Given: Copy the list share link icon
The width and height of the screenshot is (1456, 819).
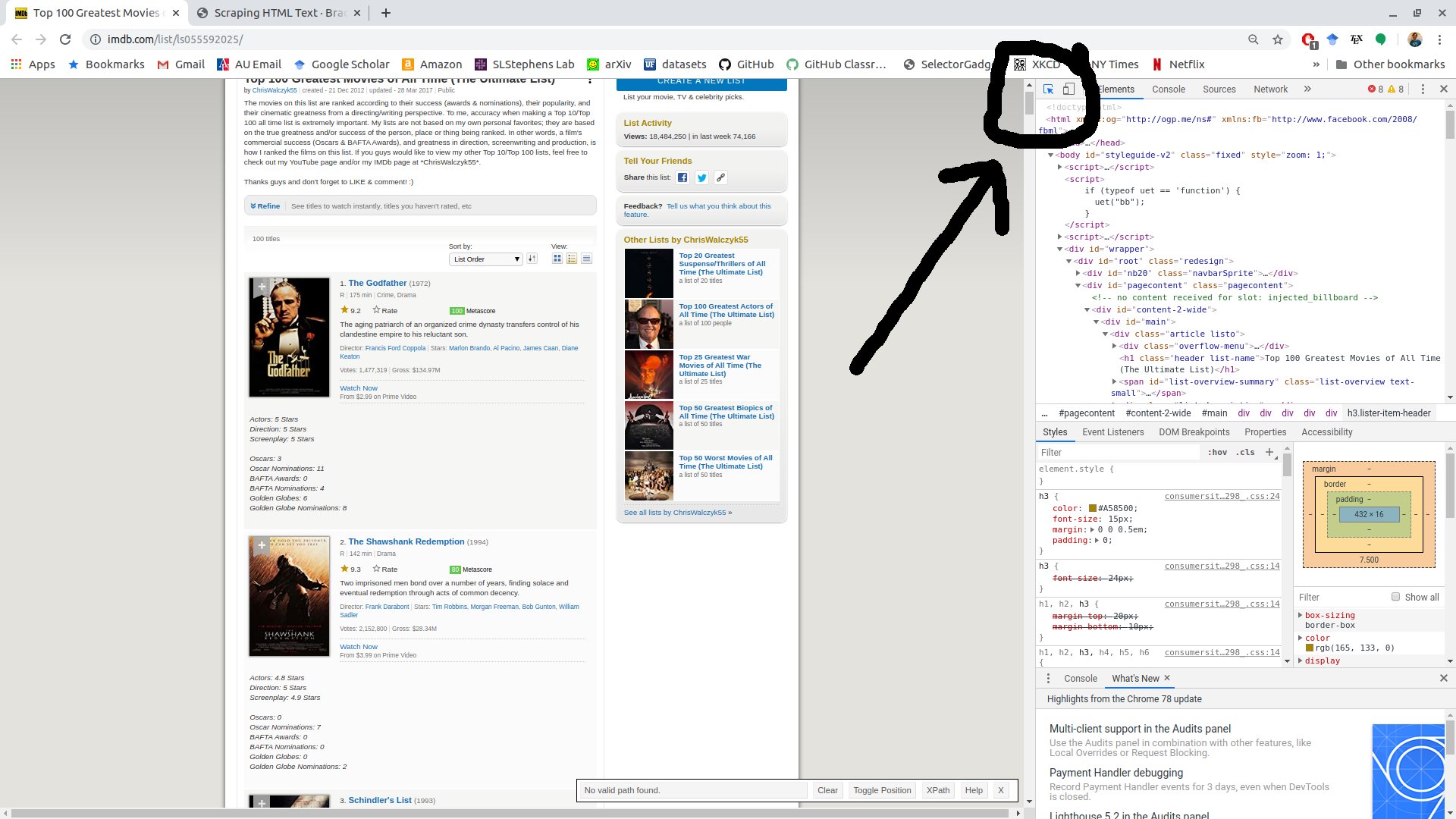Looking at the screenshot, I should [x=720, y=177].
